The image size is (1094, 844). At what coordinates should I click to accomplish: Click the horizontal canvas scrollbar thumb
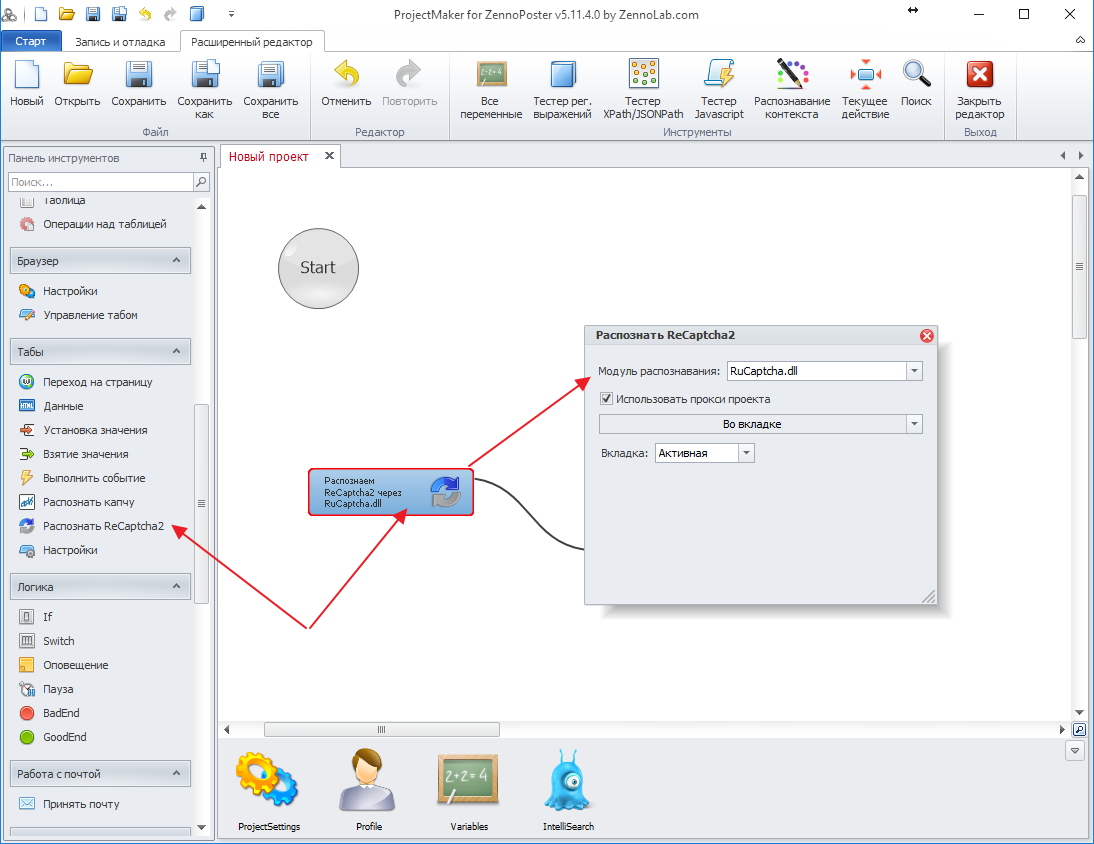pos(379,729)
